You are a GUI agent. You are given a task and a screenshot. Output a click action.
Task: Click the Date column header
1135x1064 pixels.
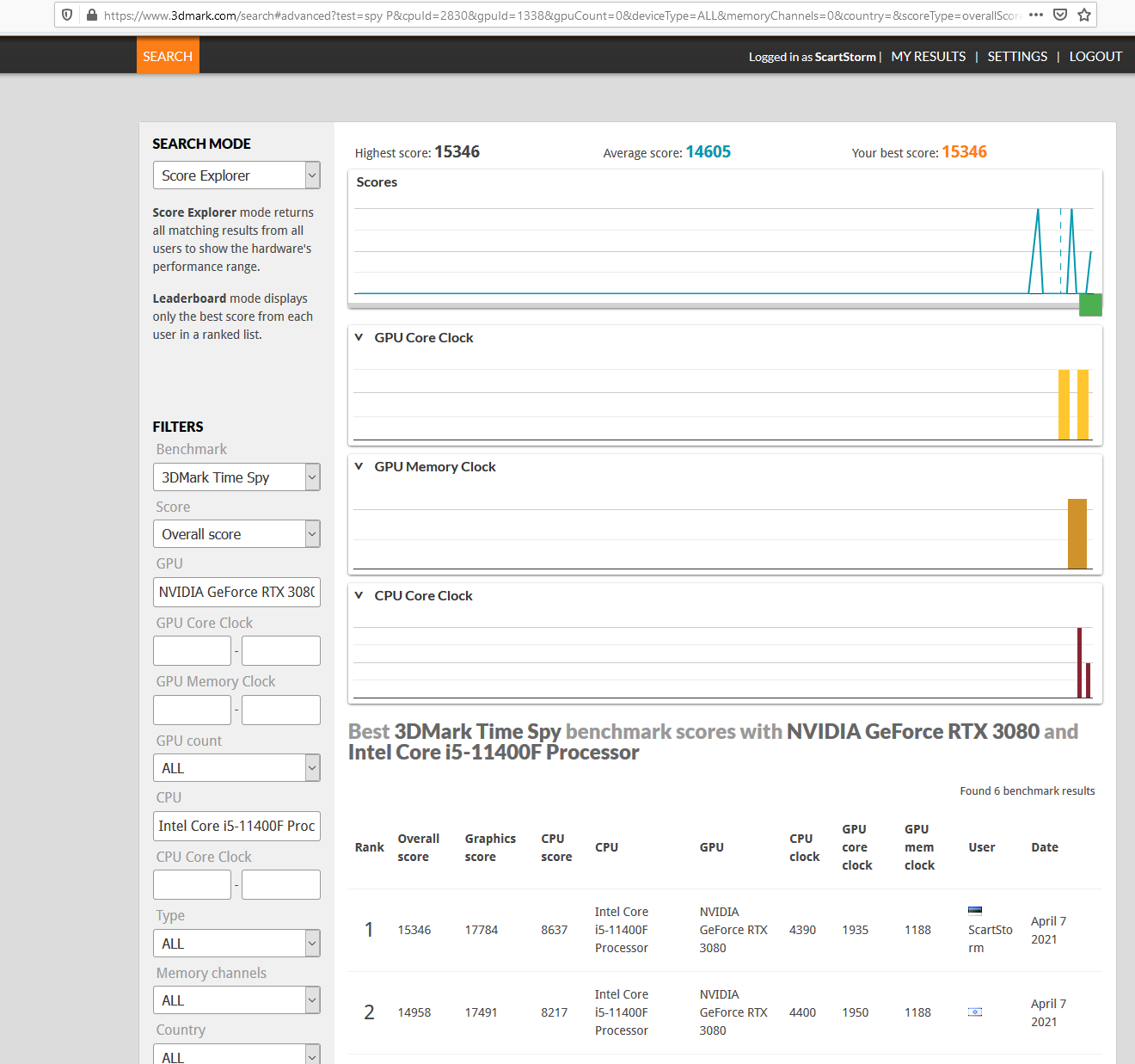pyautogui.click(x=1045, y=847)
